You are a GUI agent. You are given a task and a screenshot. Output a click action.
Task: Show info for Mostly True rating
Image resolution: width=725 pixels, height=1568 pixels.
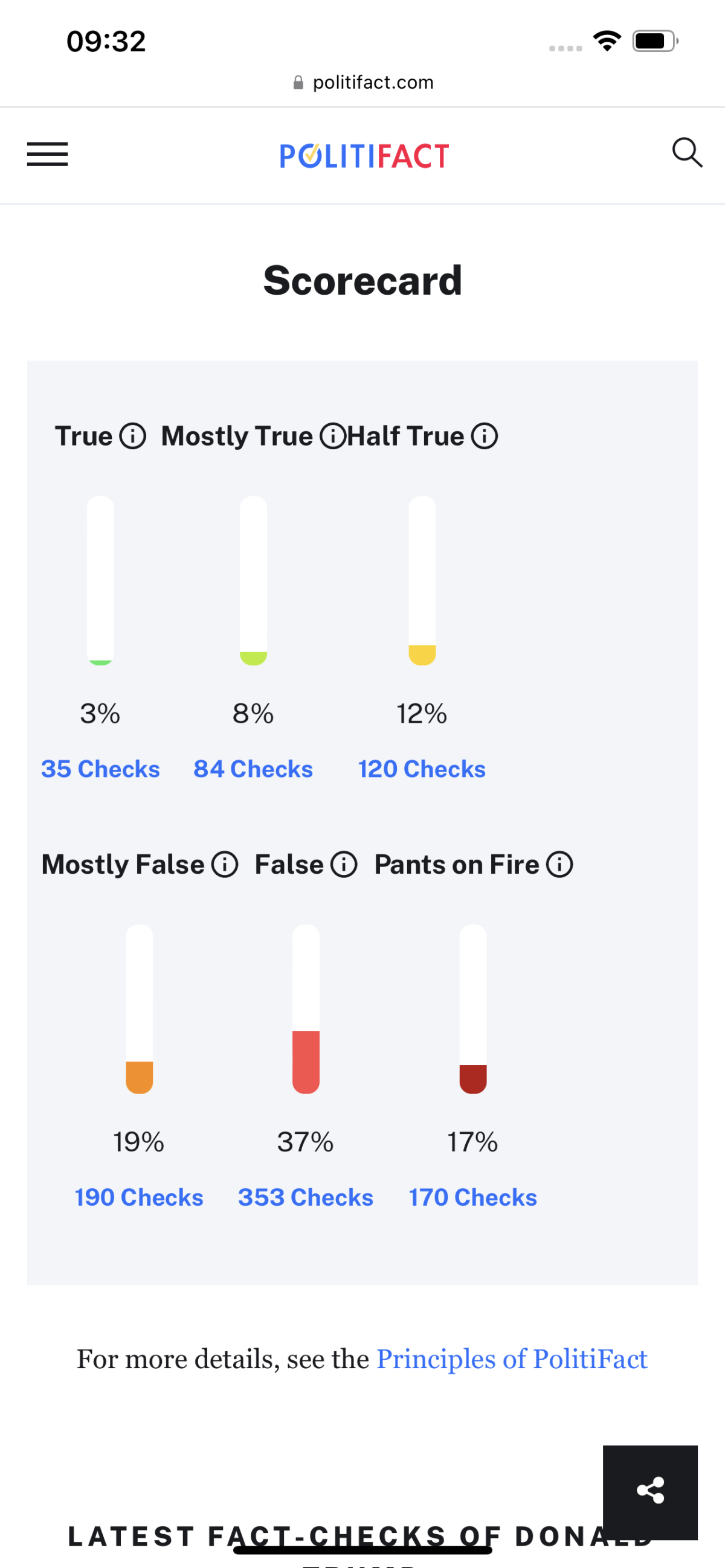[333, 437]
